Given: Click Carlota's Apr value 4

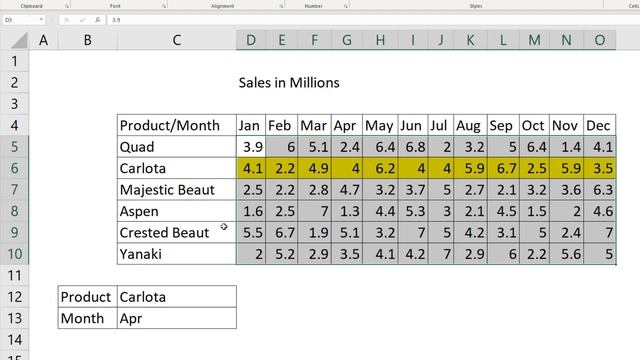Looking at the screenshot, I should pos(347,168).
